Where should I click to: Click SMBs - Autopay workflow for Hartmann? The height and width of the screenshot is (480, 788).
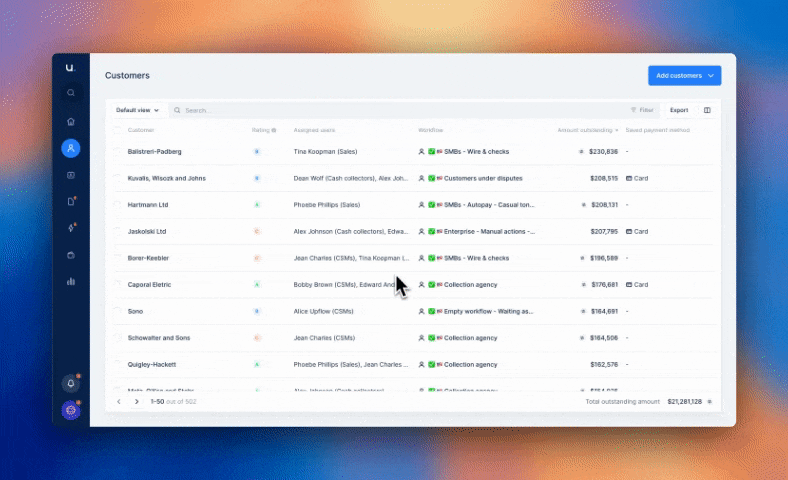click(489, 205)
